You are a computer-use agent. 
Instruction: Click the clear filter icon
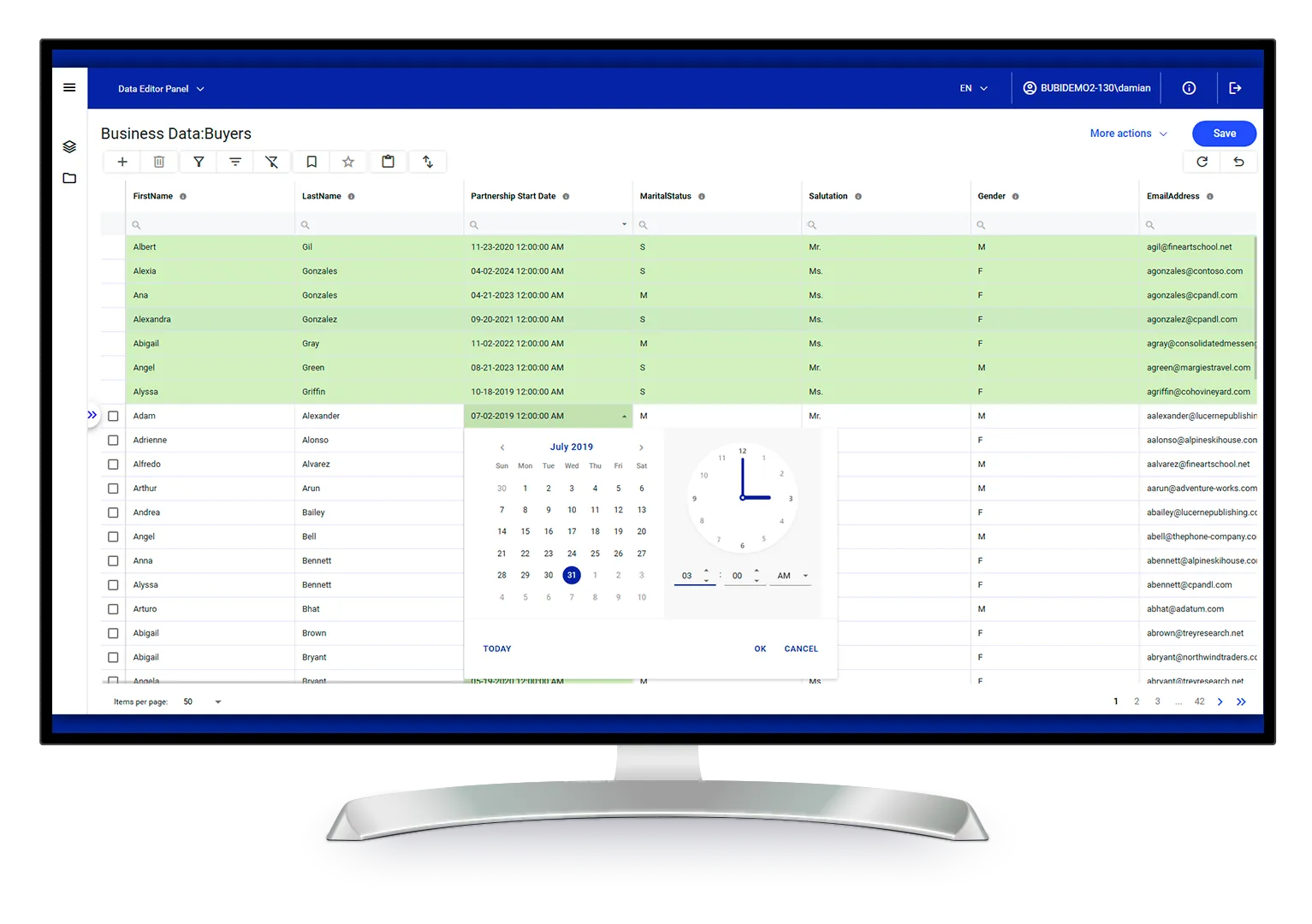[271, 162]
